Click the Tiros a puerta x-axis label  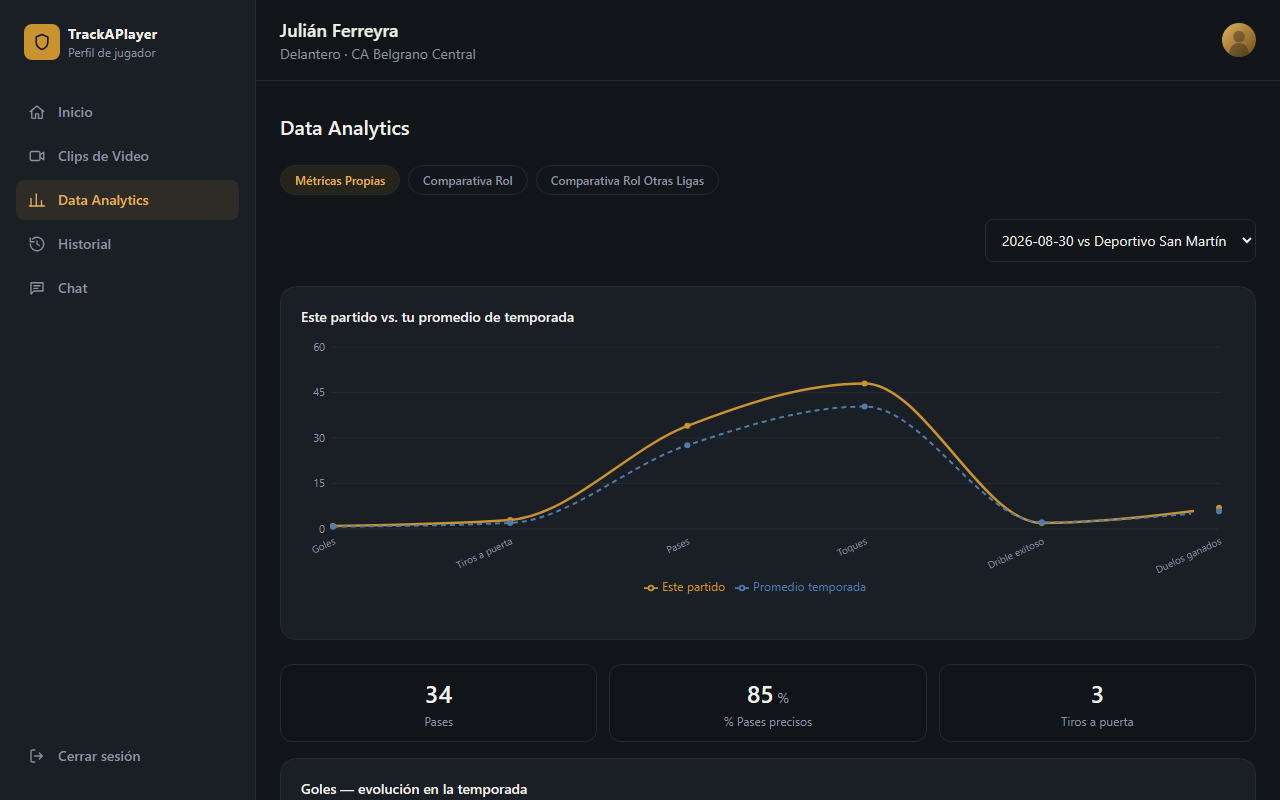pyautogui.click(x=485, y=553)
